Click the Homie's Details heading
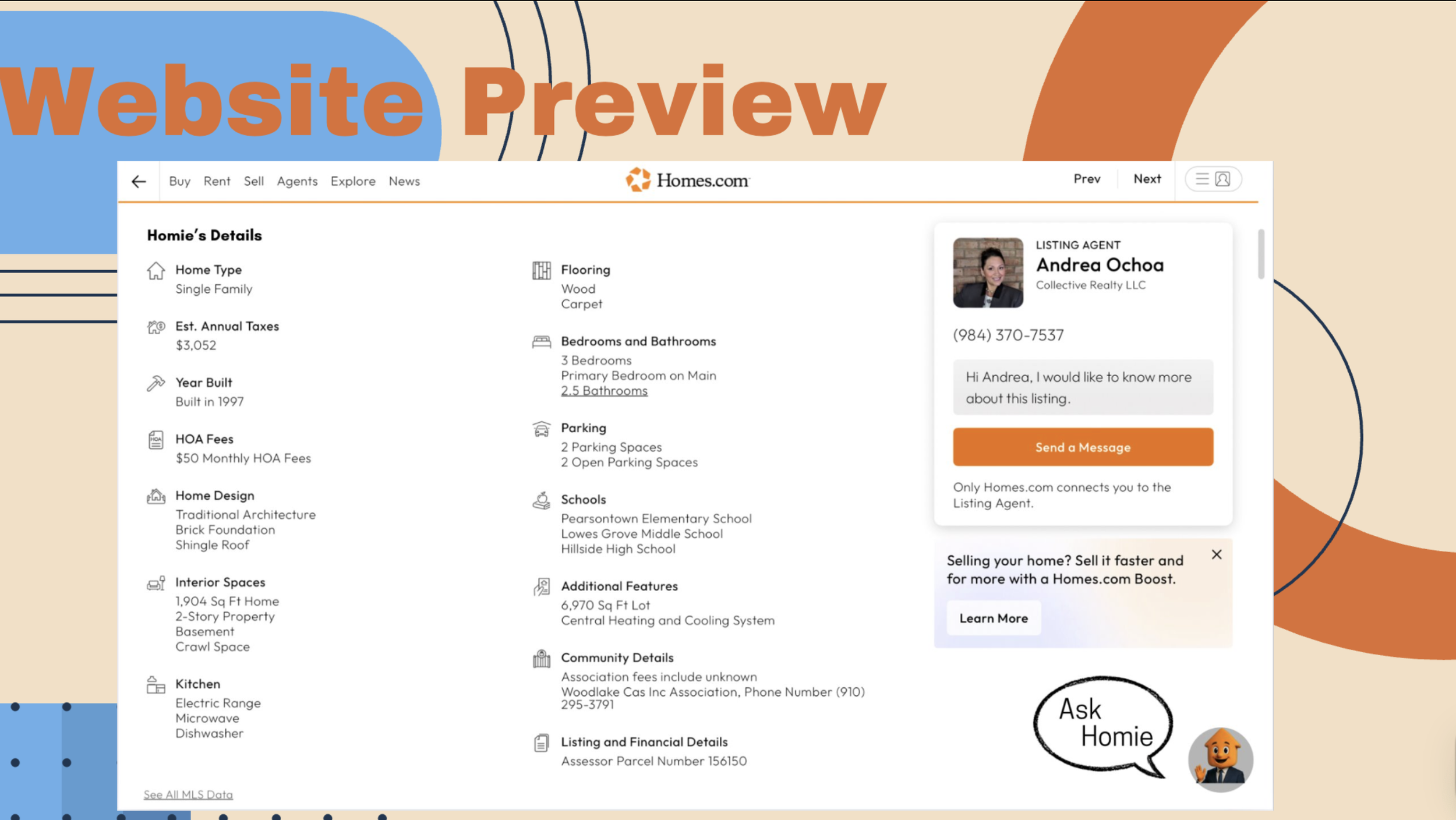Image resolution: width=1456 pixels, height=820 pixels. coord(204,235)
